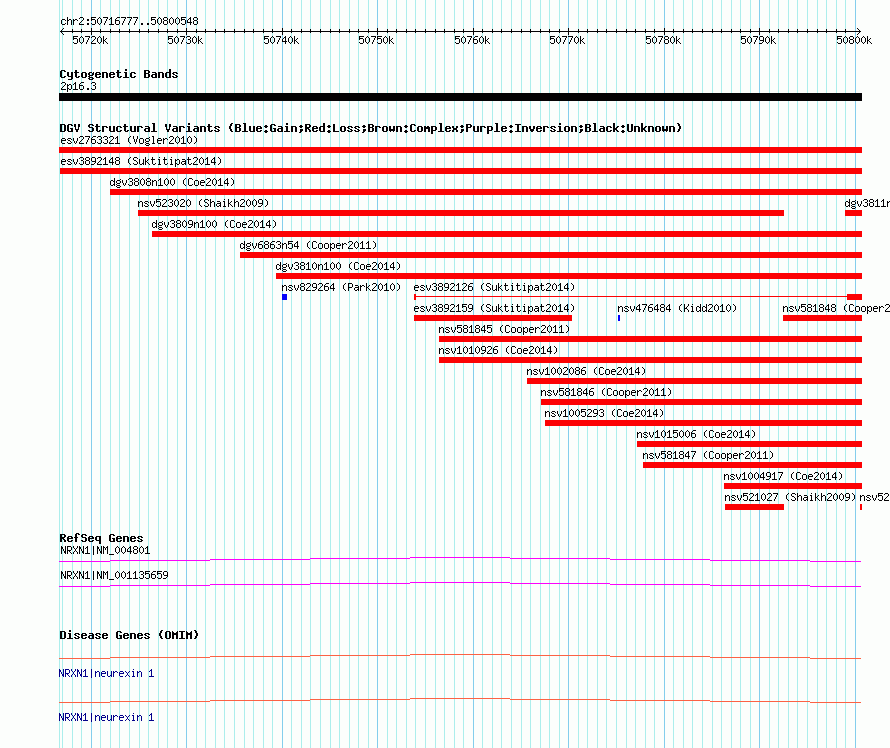The height and width of the screenshot is (748, 890).
Task: Open dgv6863n54 (Cooper2011) variant
Action: 308,245
